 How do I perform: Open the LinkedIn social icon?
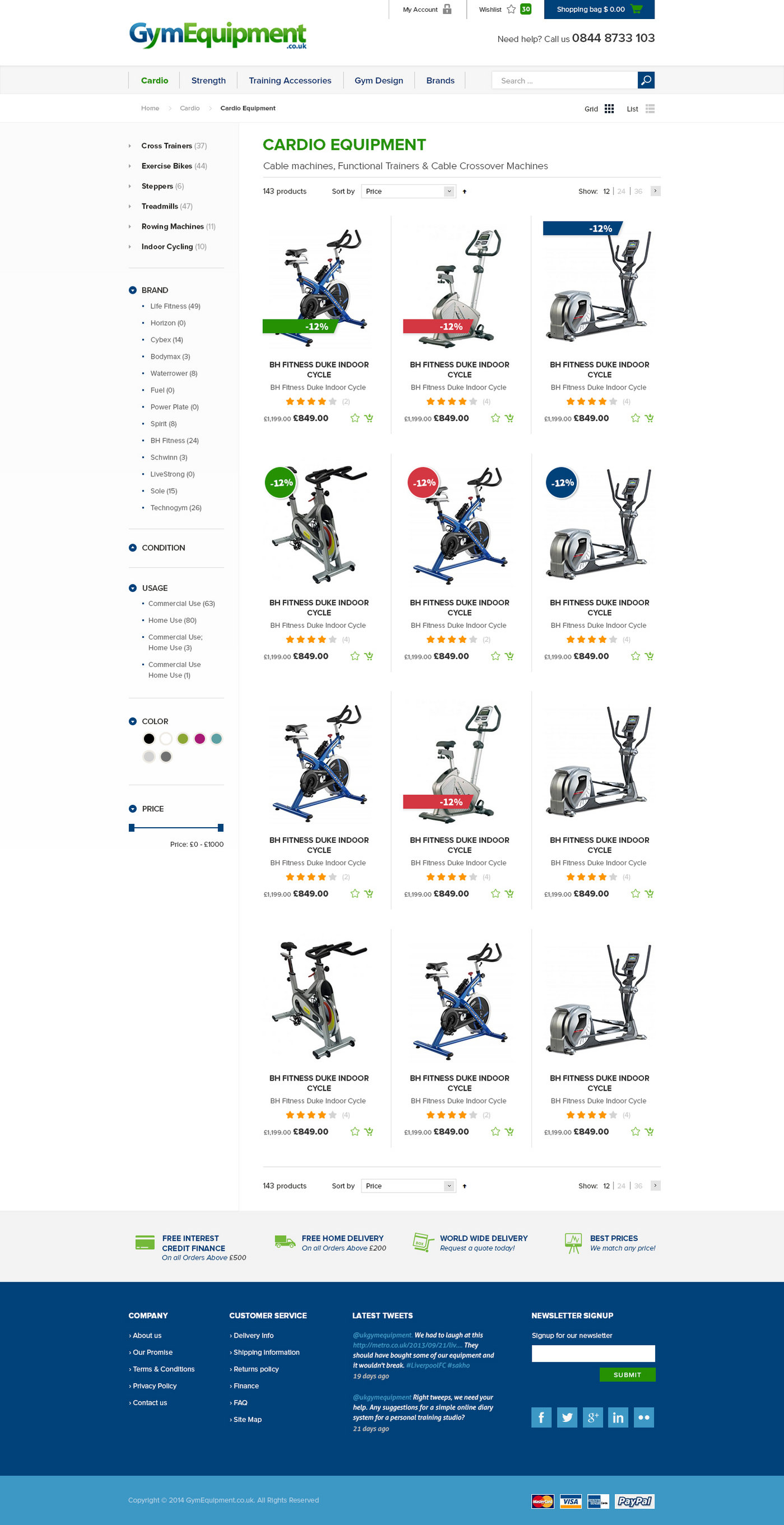pyautogui.click(x=618, y=1417)
